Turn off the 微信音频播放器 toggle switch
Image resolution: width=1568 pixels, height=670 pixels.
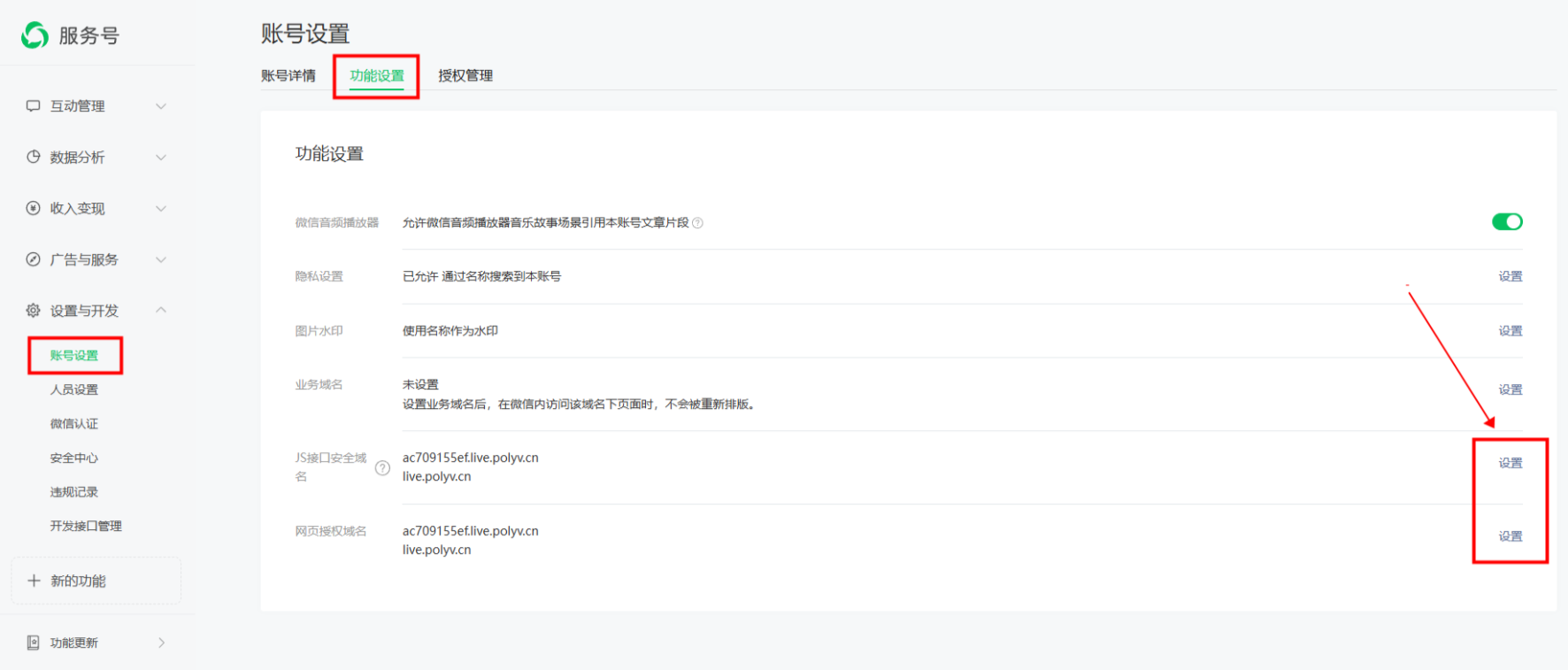coord(1507,221)
